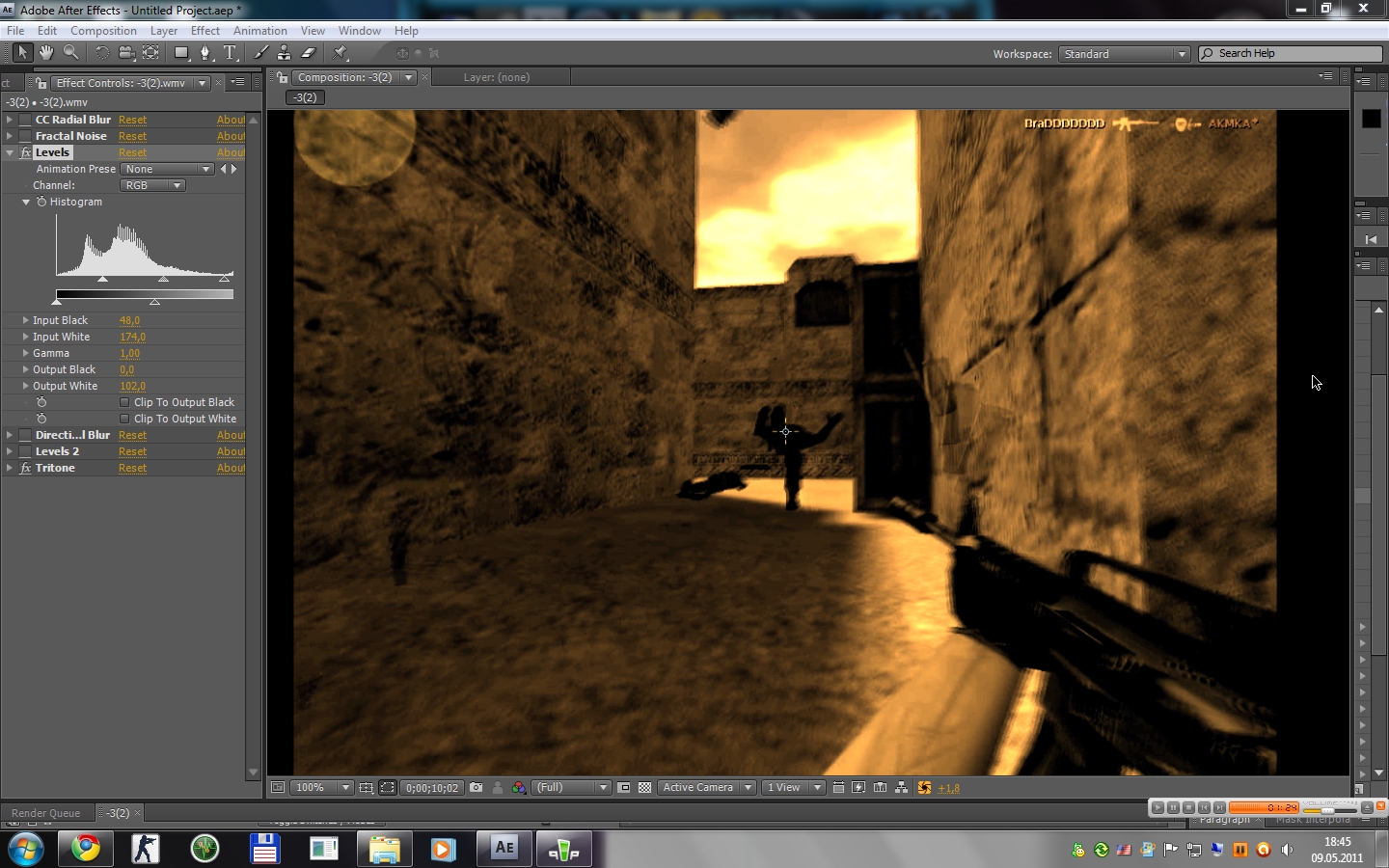Select the Horizontal Type tool
The image size is (1389, 868).
tap(230, 53)
